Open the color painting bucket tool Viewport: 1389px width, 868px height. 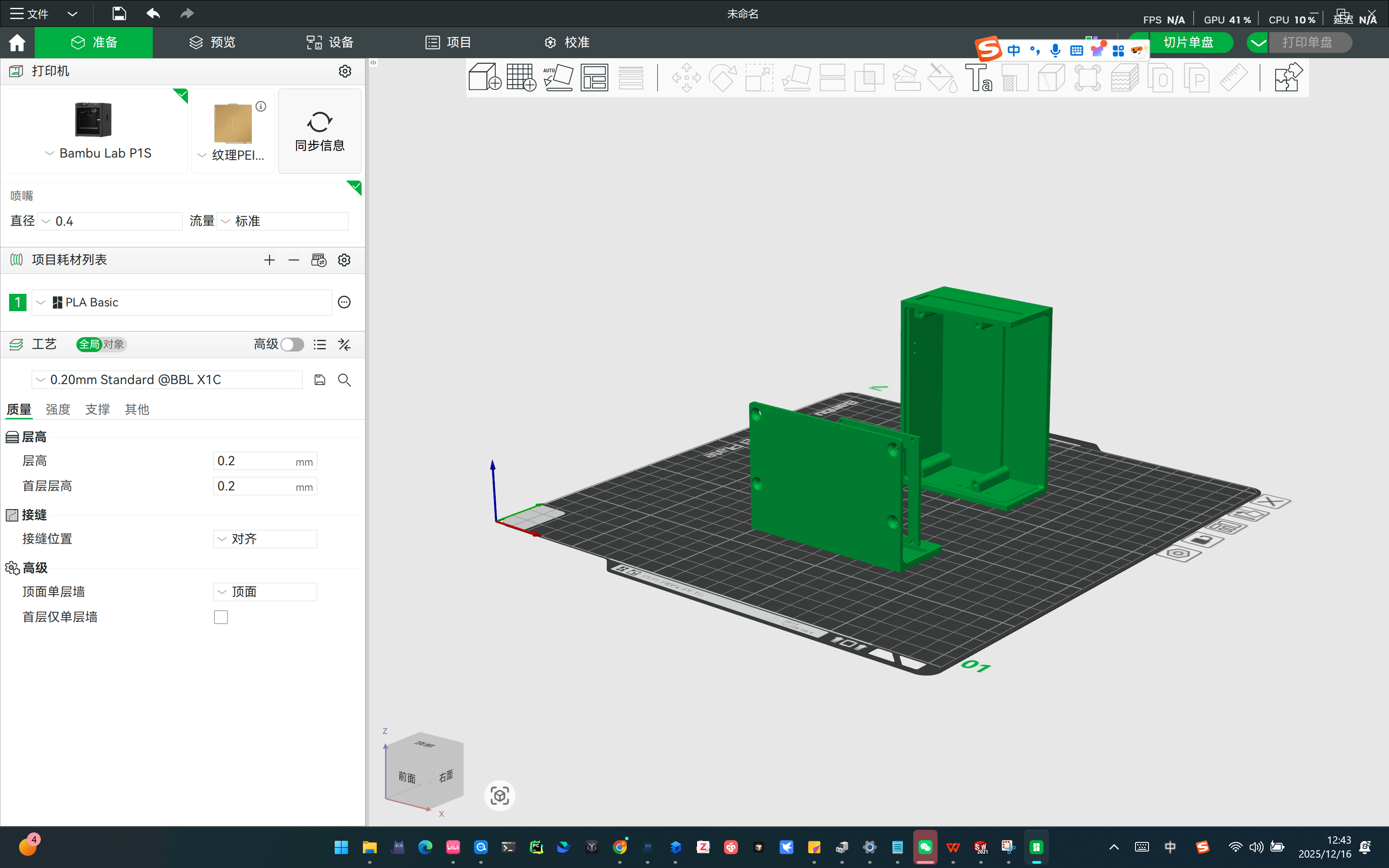[x=941, y=78]
